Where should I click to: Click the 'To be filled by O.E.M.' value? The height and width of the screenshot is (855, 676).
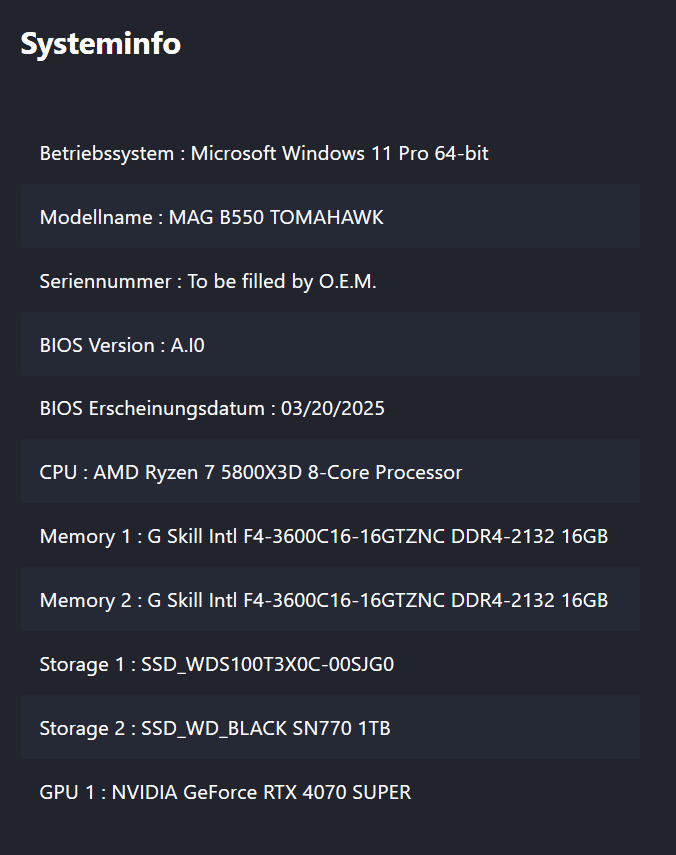(282, 281)
